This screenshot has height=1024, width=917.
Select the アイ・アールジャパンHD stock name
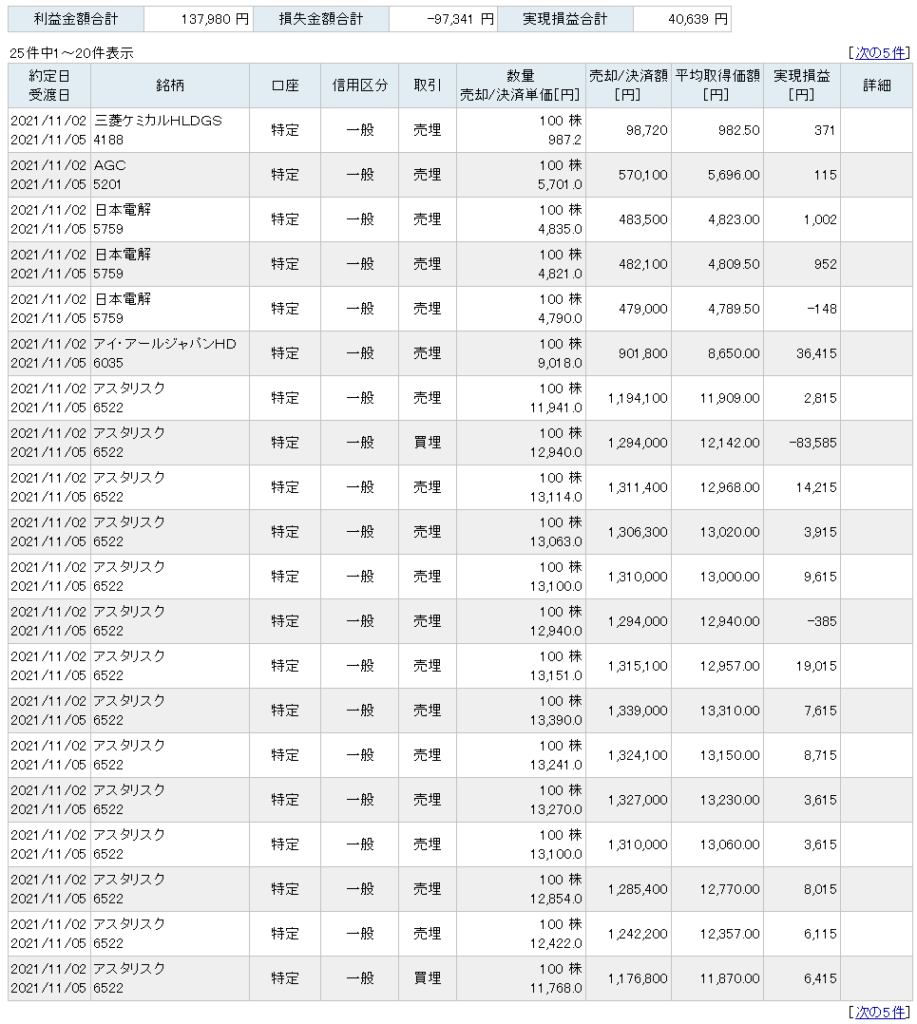tap(165, 344)
